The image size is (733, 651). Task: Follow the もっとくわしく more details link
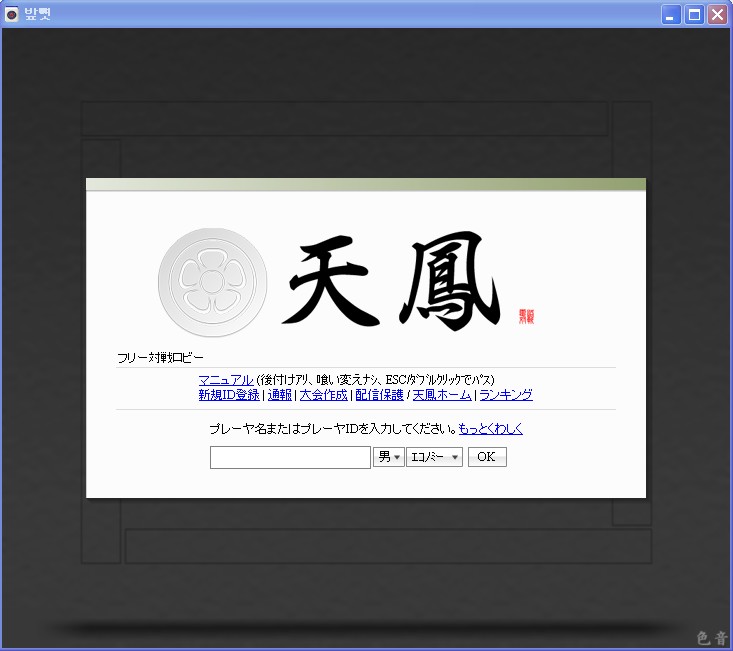coord(490,429)
